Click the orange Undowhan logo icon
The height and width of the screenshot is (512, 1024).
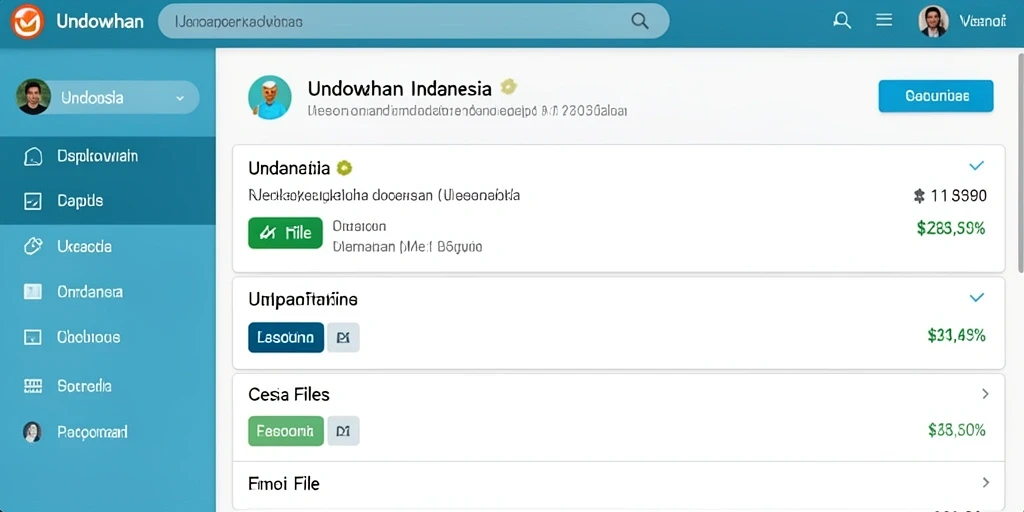[x=27, y=22]
